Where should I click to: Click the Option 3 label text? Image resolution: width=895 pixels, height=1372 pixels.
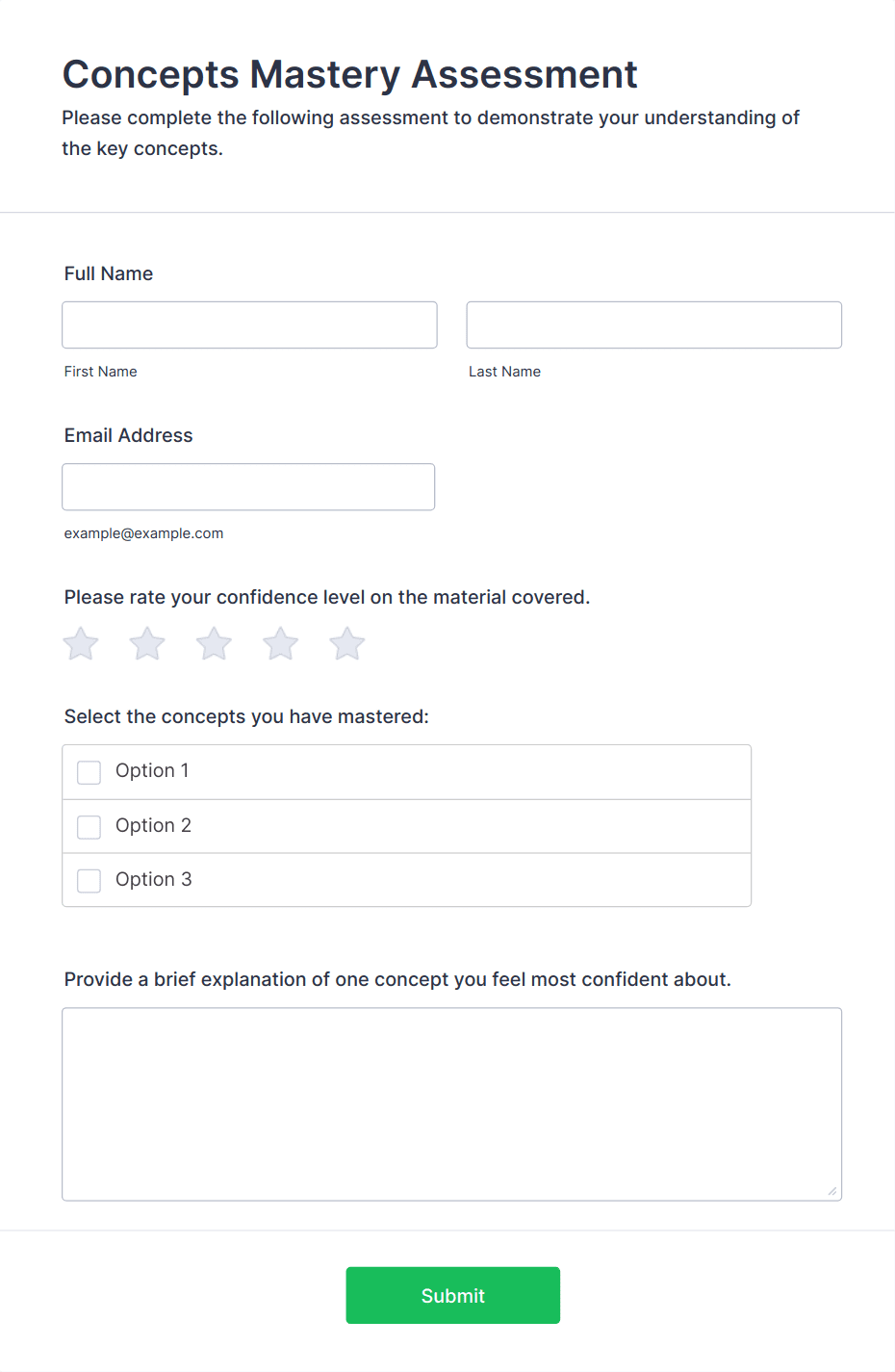point(154,880)
